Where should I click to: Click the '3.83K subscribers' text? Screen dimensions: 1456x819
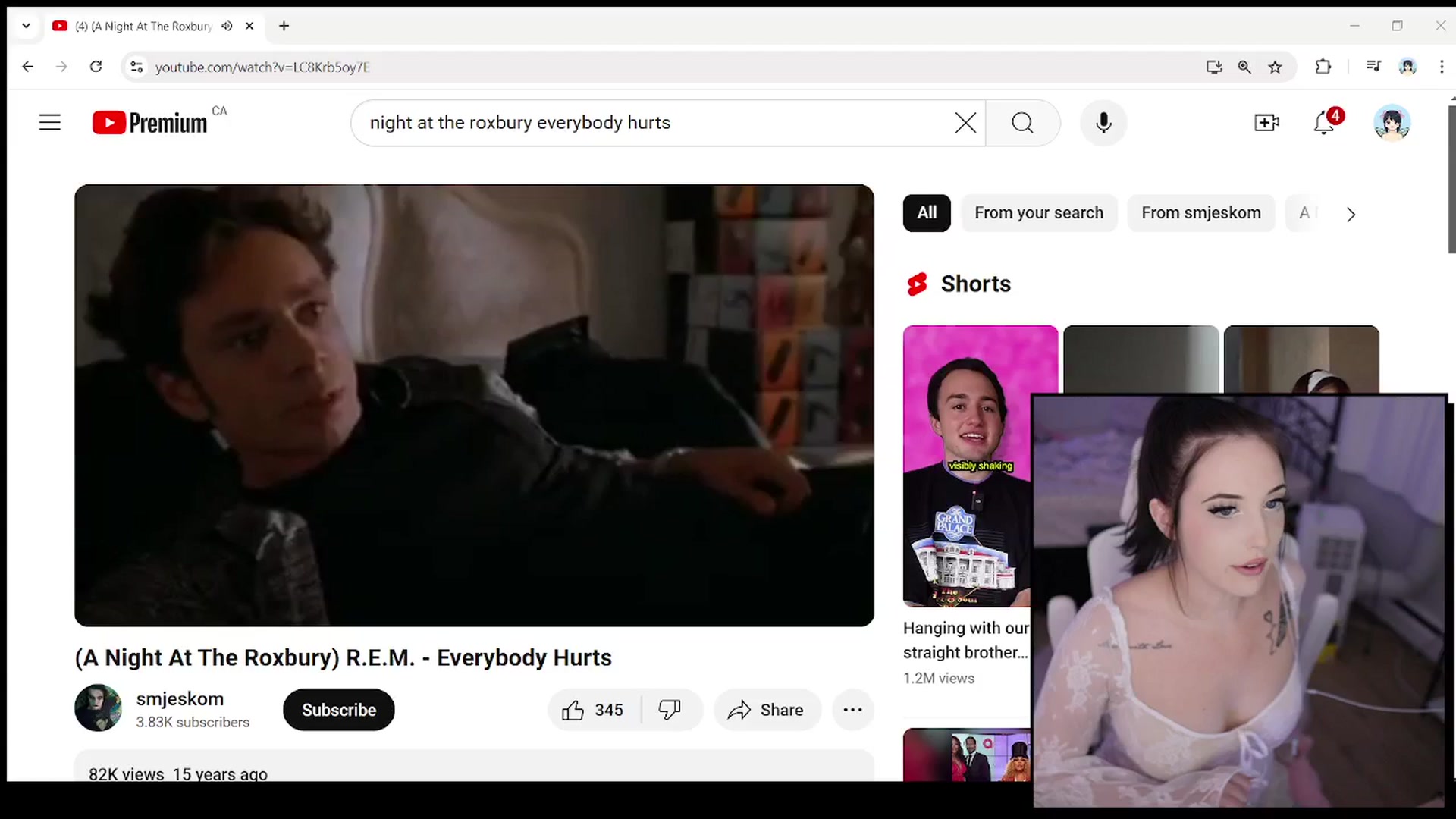tap(193, 722)
